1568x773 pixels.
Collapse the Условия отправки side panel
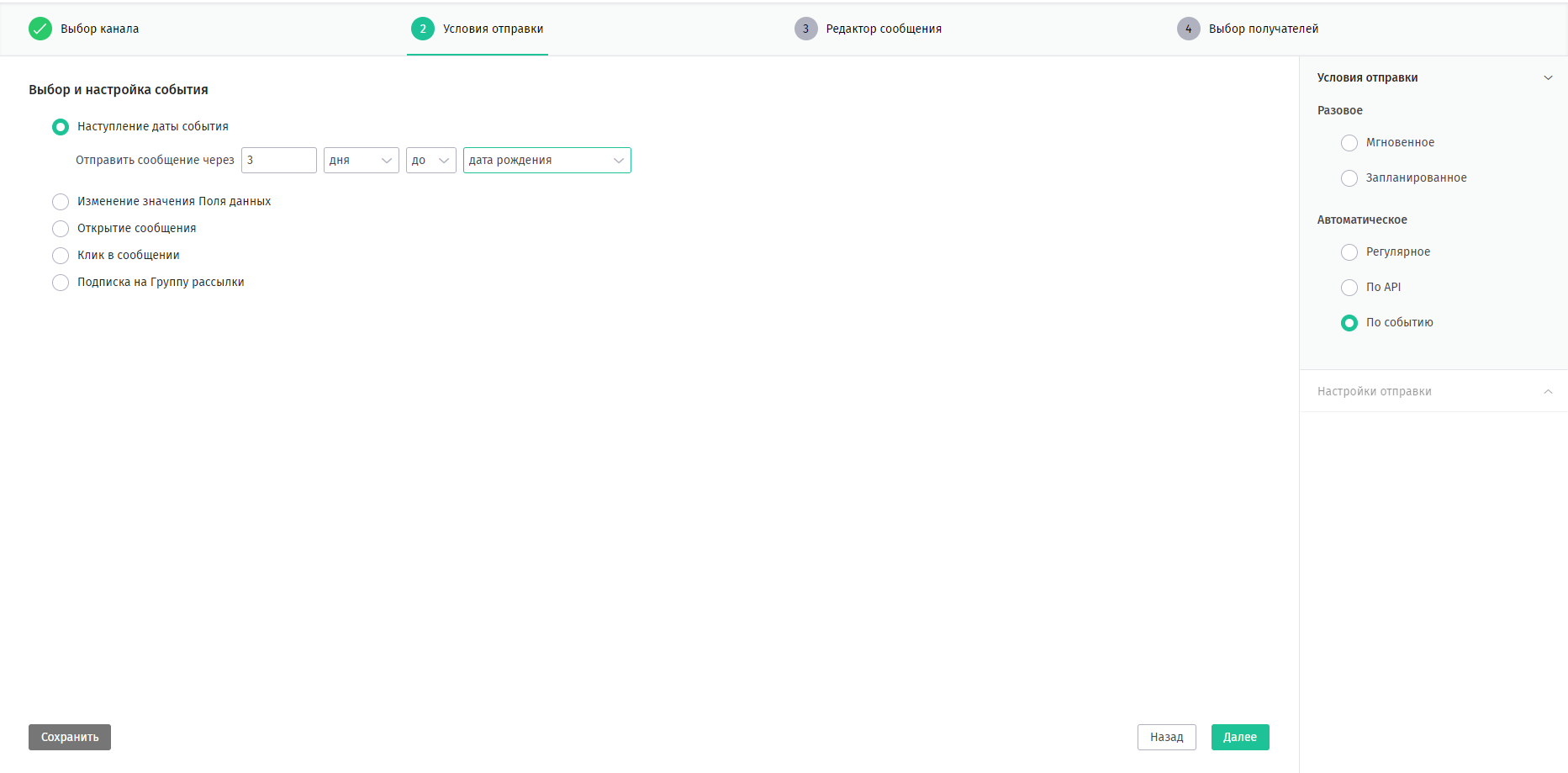[1548, 77]
